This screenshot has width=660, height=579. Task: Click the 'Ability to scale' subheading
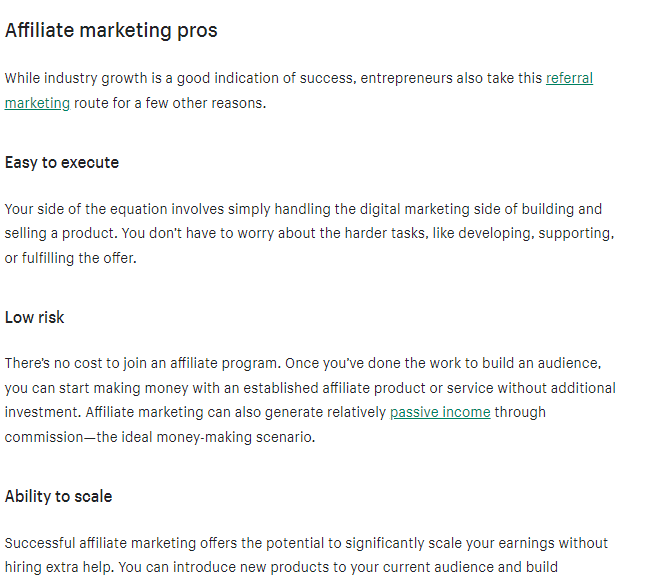point(58,496)
